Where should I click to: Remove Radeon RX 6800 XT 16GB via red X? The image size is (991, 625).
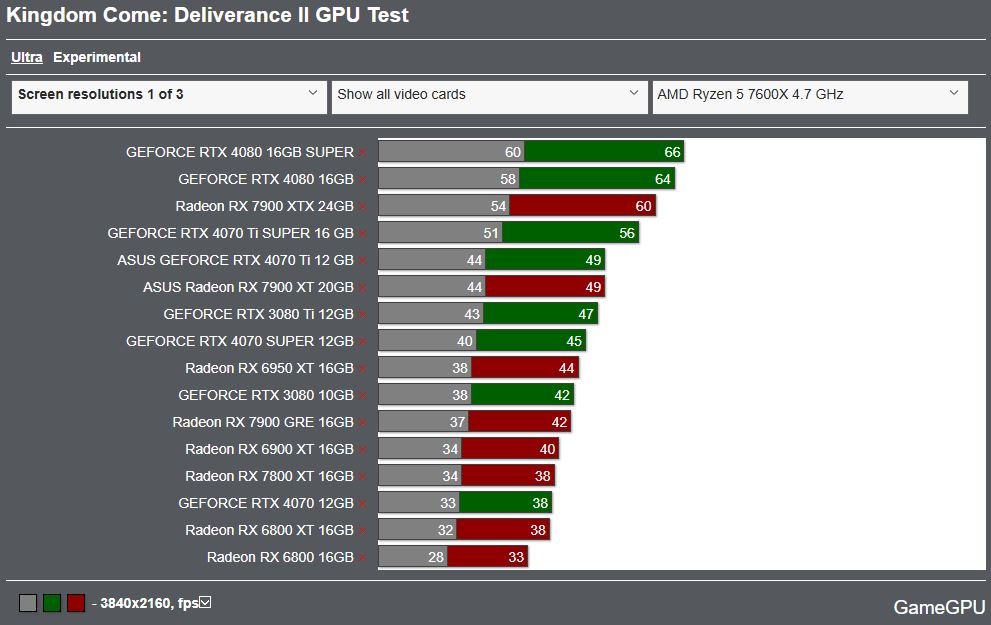363,531
